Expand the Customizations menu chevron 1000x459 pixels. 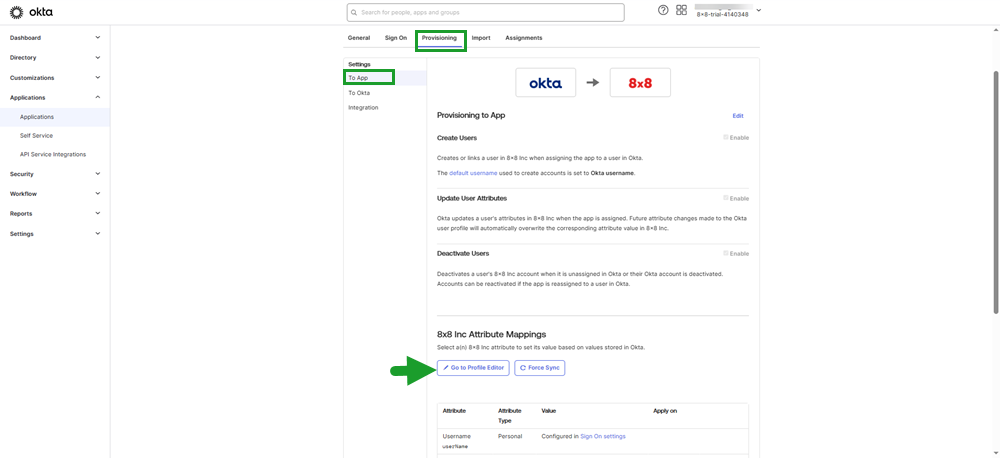tap(98, 78)
